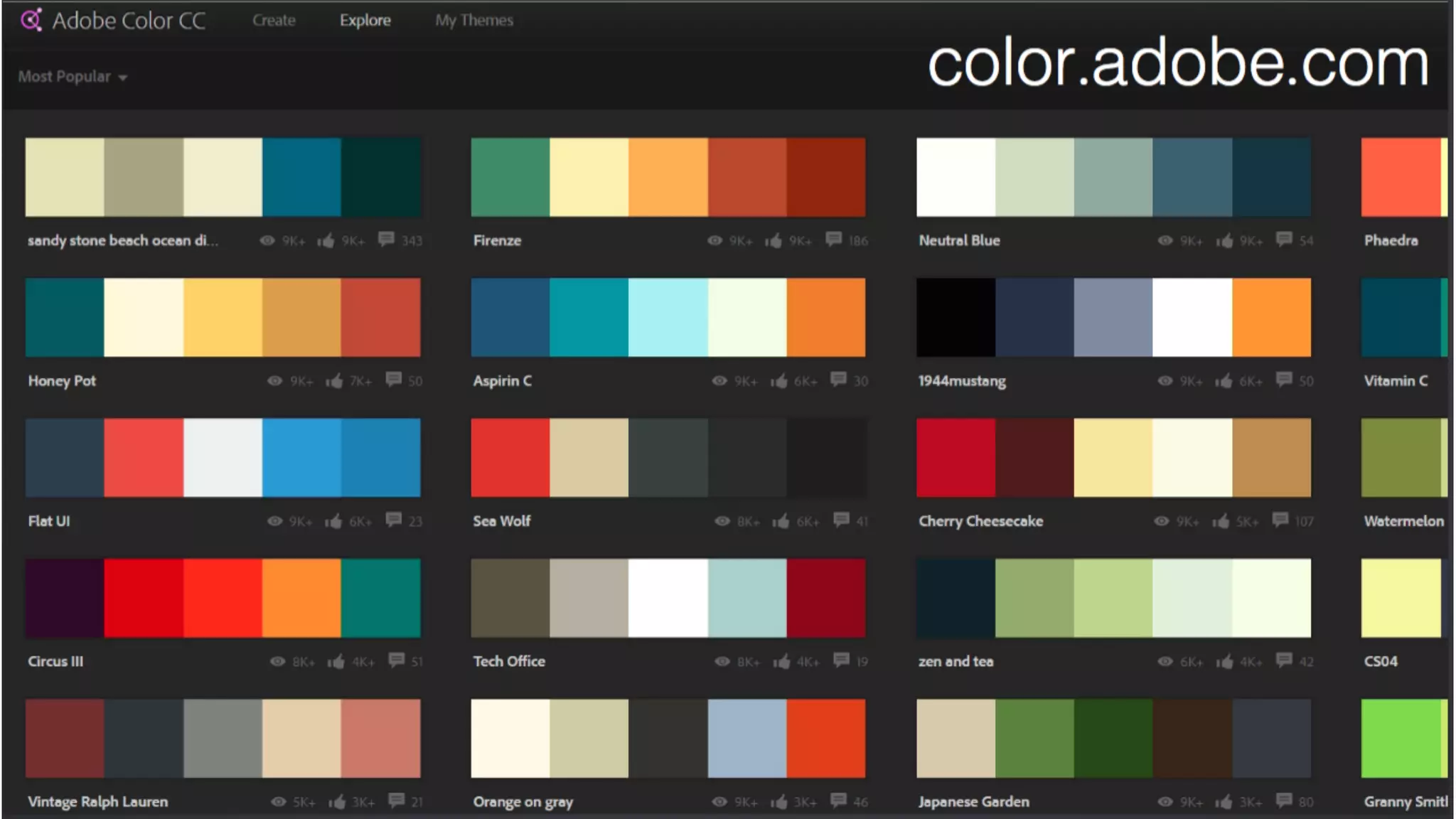Click comment bubble for Tech Office theme
1456x819 pixels.
tap(841, 660)
